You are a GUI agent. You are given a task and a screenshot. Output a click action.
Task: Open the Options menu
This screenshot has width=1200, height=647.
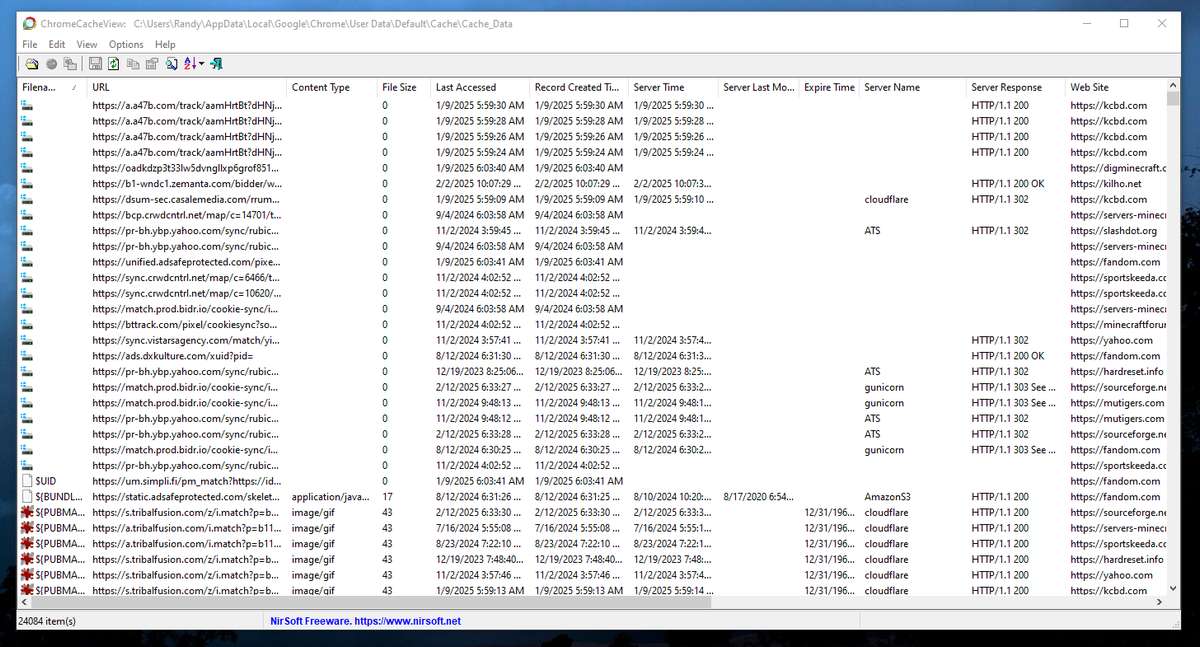tap(126, 45)
